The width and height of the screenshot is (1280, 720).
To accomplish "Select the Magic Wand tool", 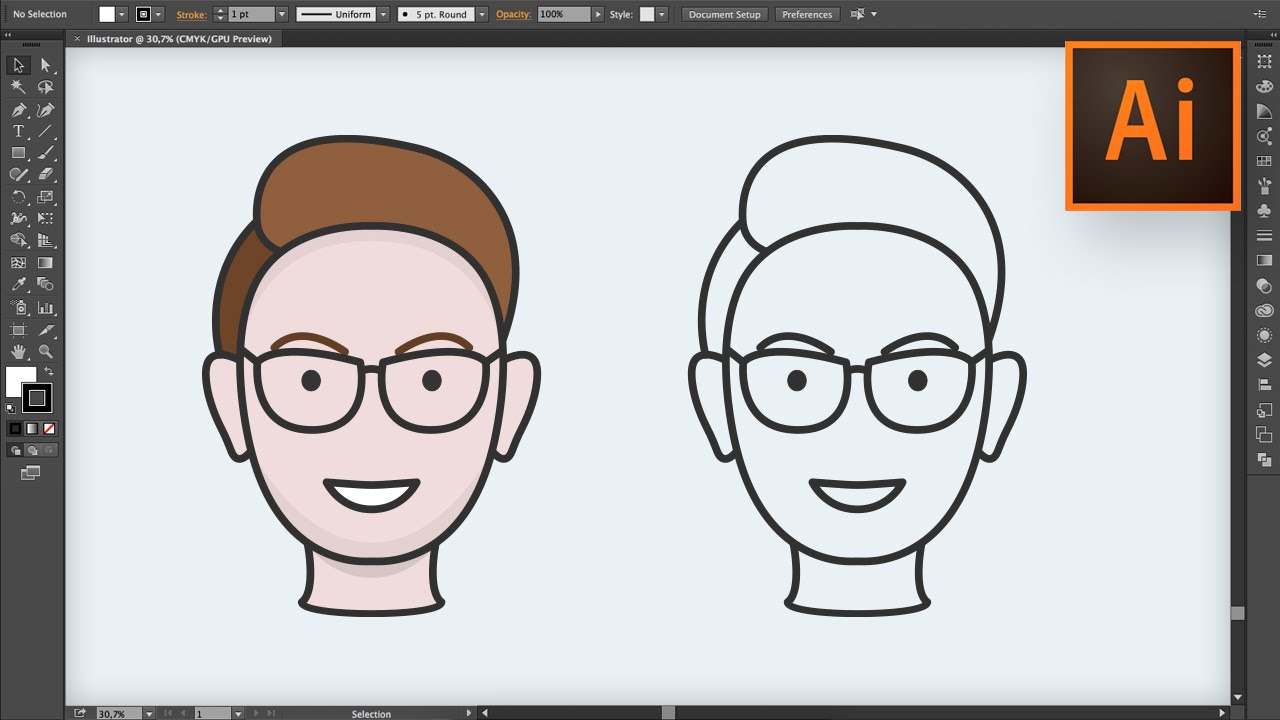I will click(x=18, y=87).
